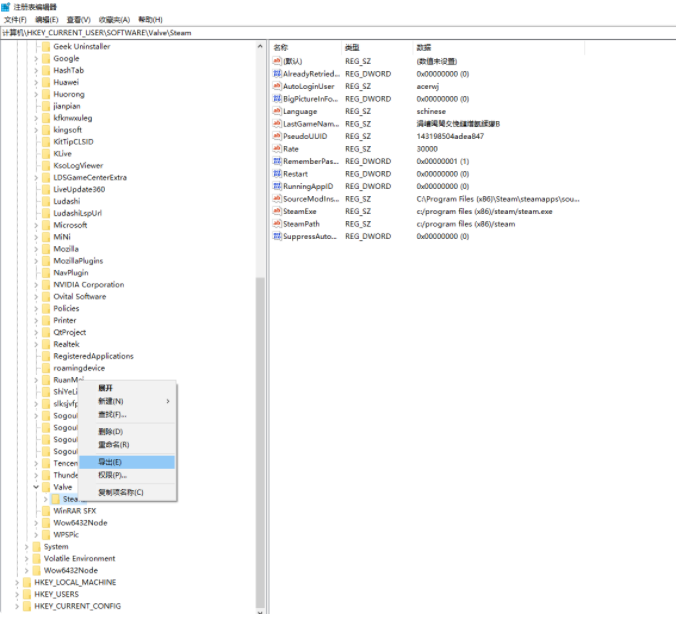
Task: Choose 重命名(R) in context menu
Action: click(127, 445)
